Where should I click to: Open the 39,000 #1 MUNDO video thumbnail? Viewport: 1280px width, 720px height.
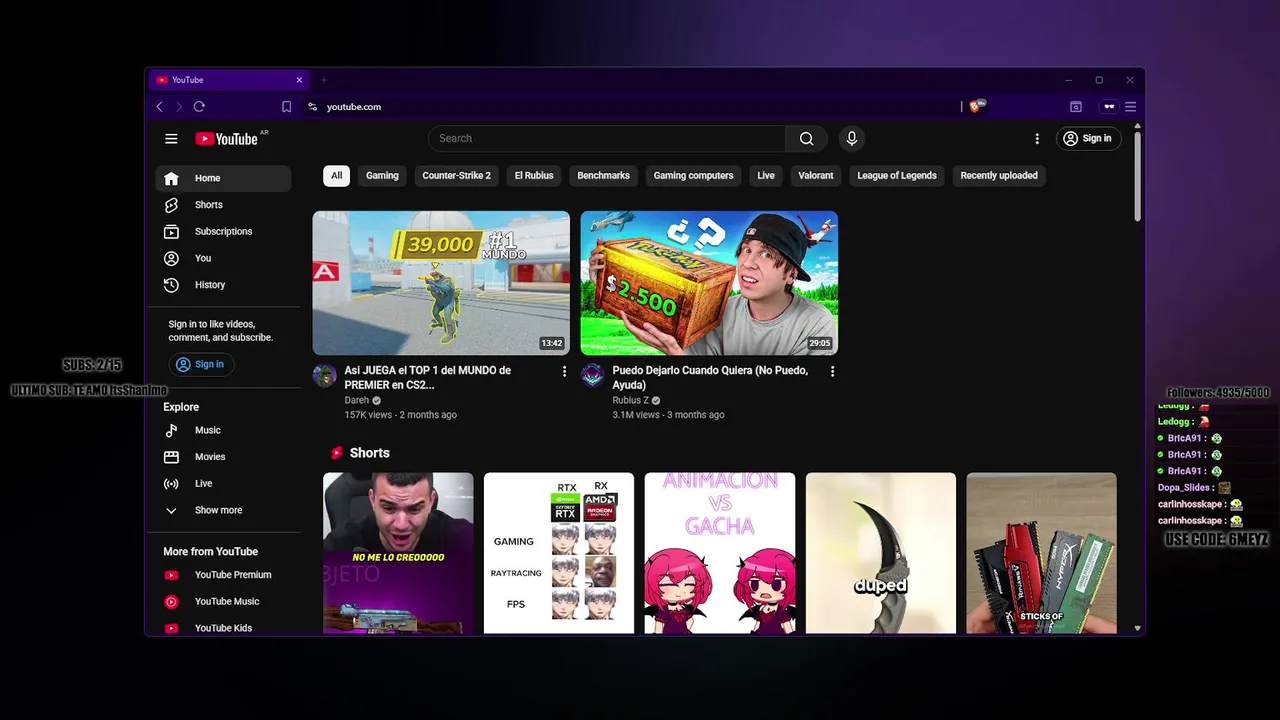coord(441,283)
